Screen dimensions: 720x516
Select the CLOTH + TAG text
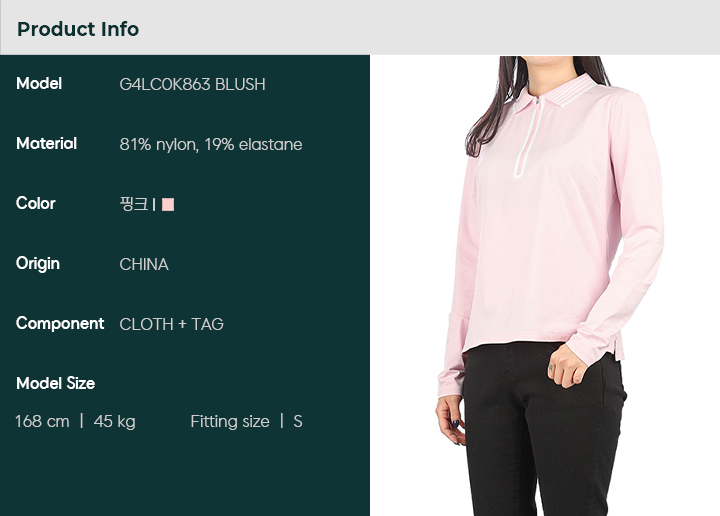[172, 325]
